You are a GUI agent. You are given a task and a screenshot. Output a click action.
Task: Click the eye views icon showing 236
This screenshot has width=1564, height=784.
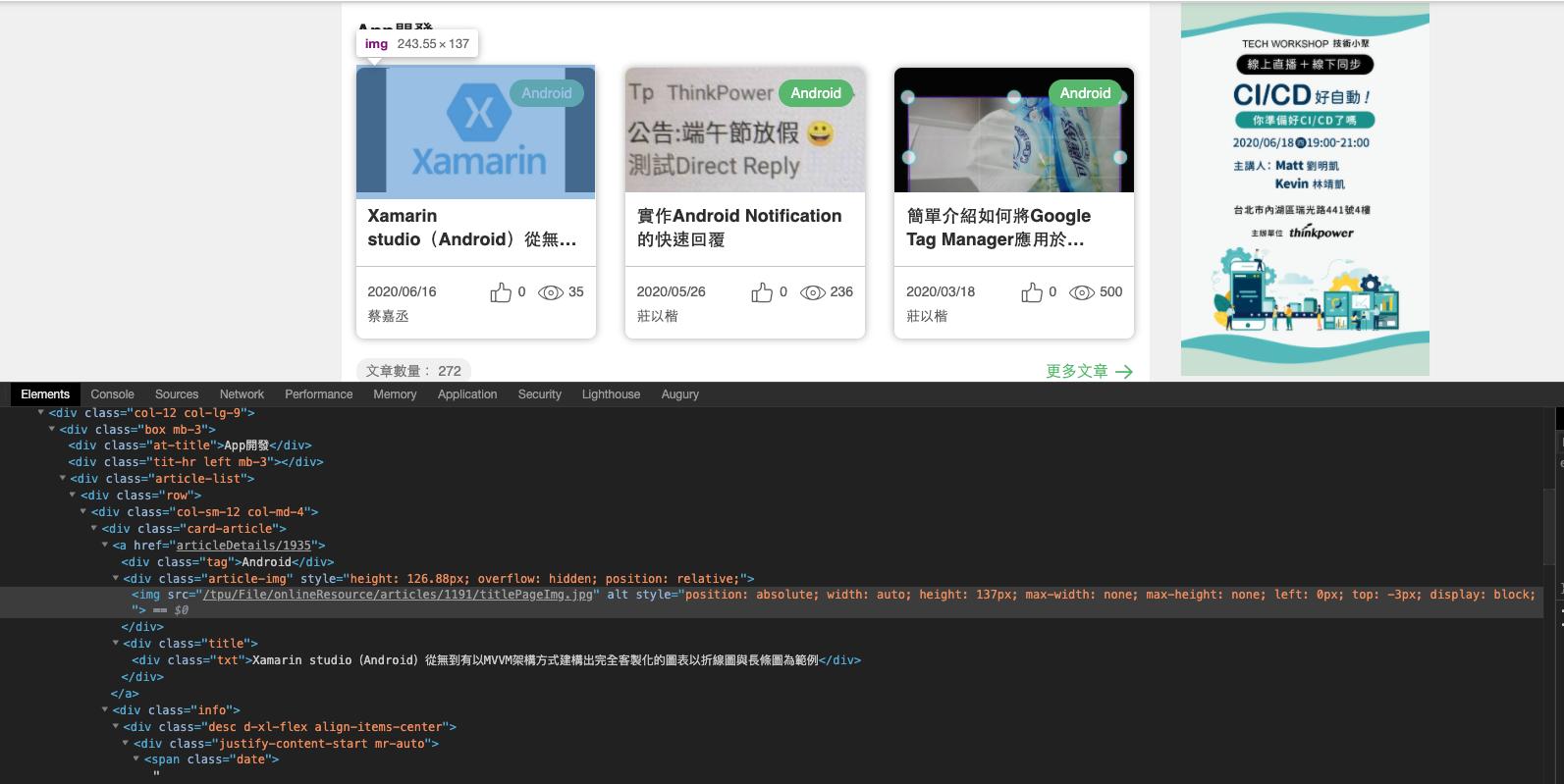[813, 292]
